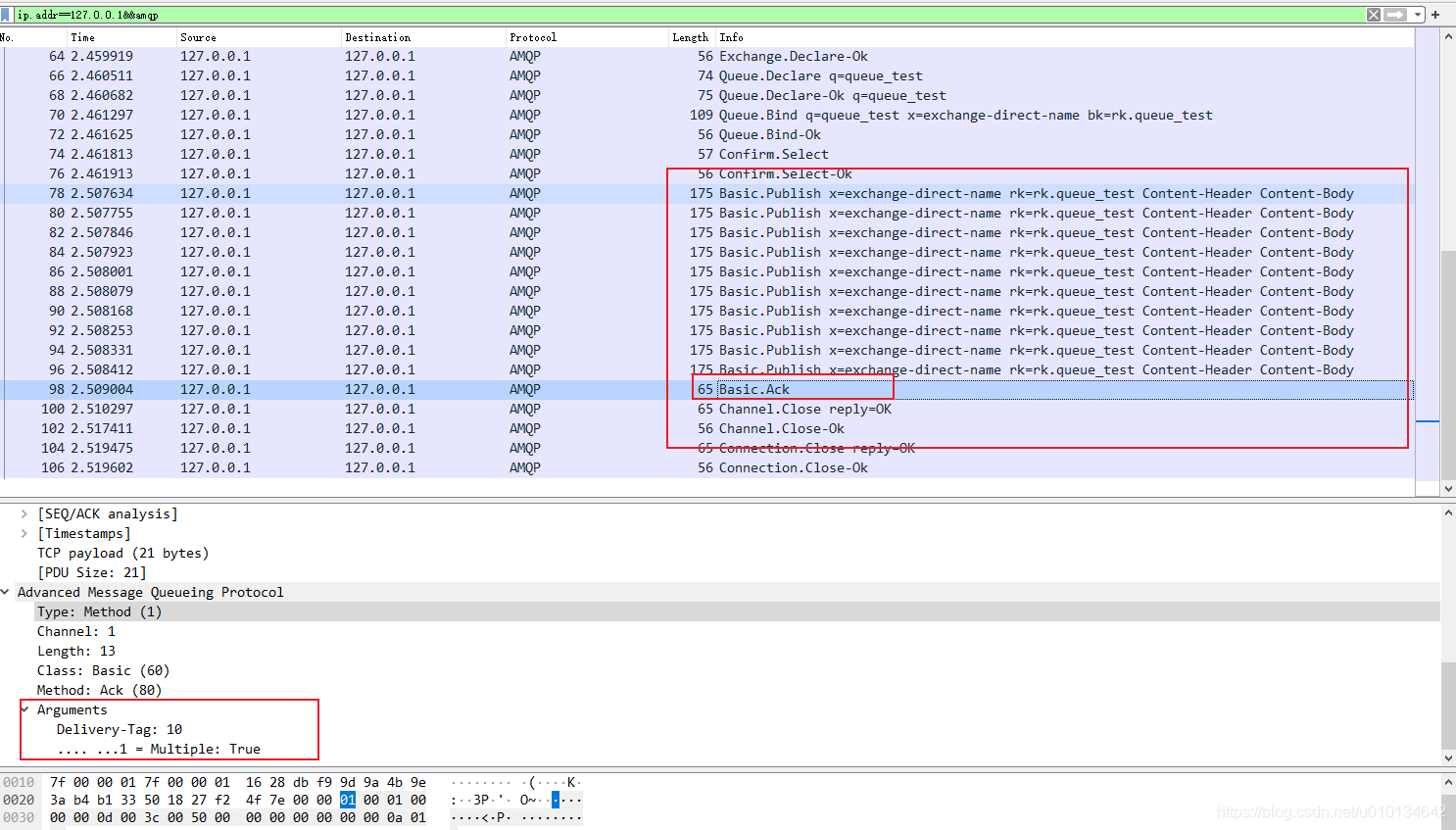Open the filter bookmark icon menu
The width and height of the screenshot is (1456, 830).
coord(6,15)
